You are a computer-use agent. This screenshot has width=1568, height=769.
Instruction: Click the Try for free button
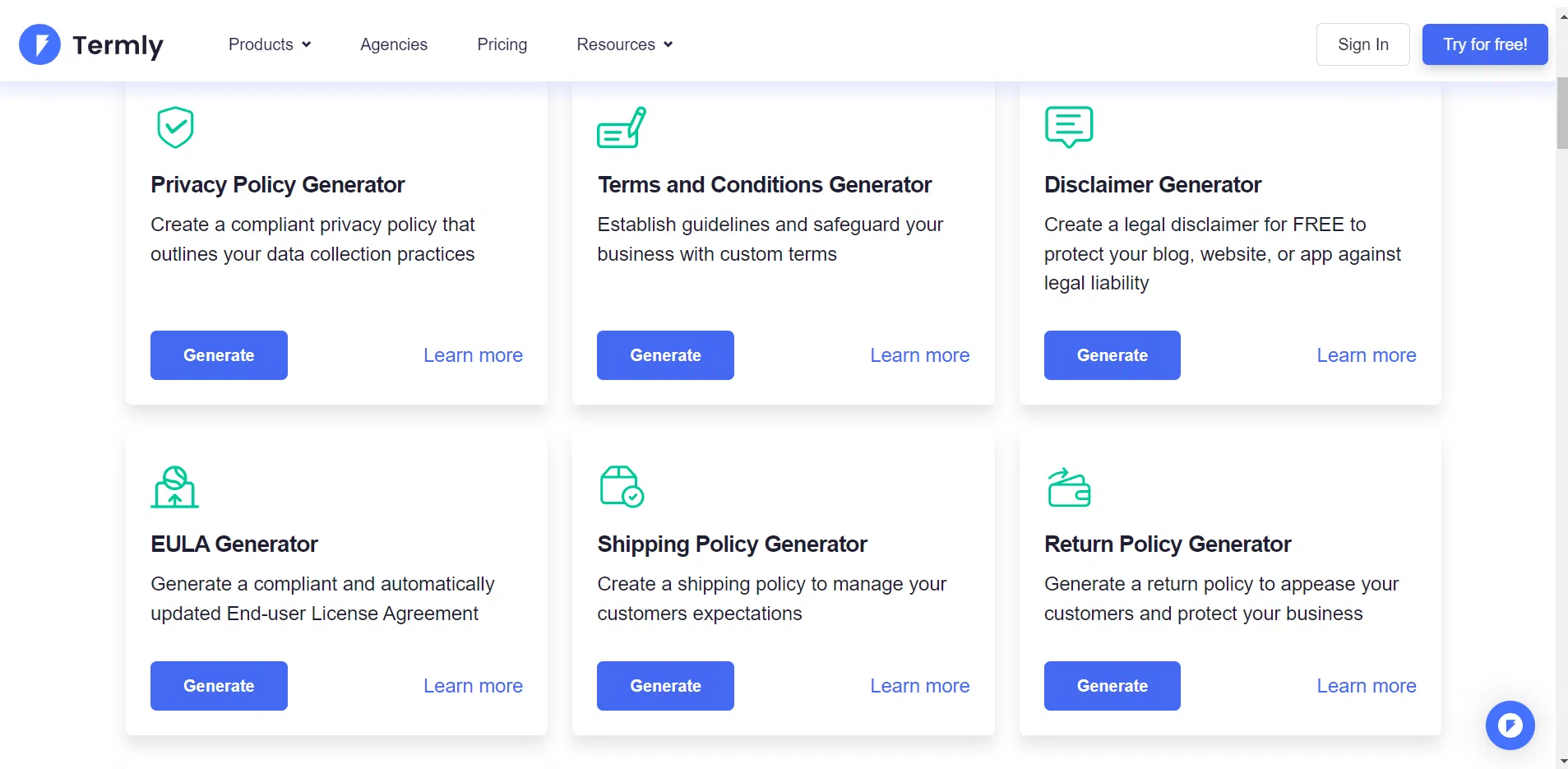(x=1483, y=44)
